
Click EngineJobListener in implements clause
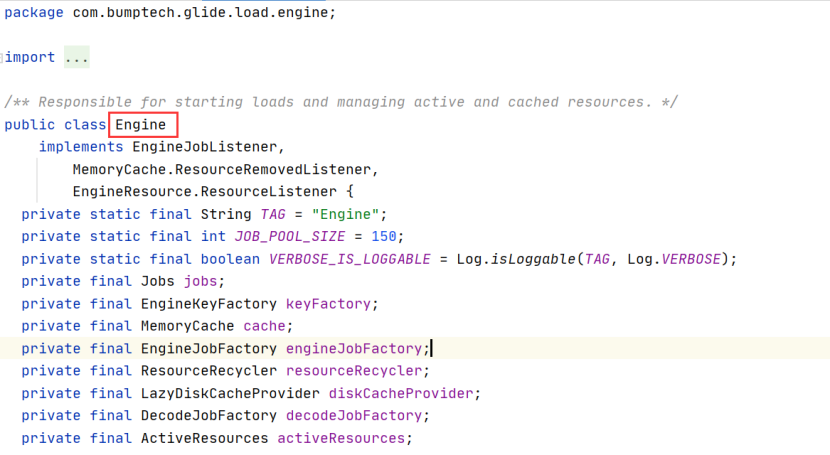[x=204, y=147]
